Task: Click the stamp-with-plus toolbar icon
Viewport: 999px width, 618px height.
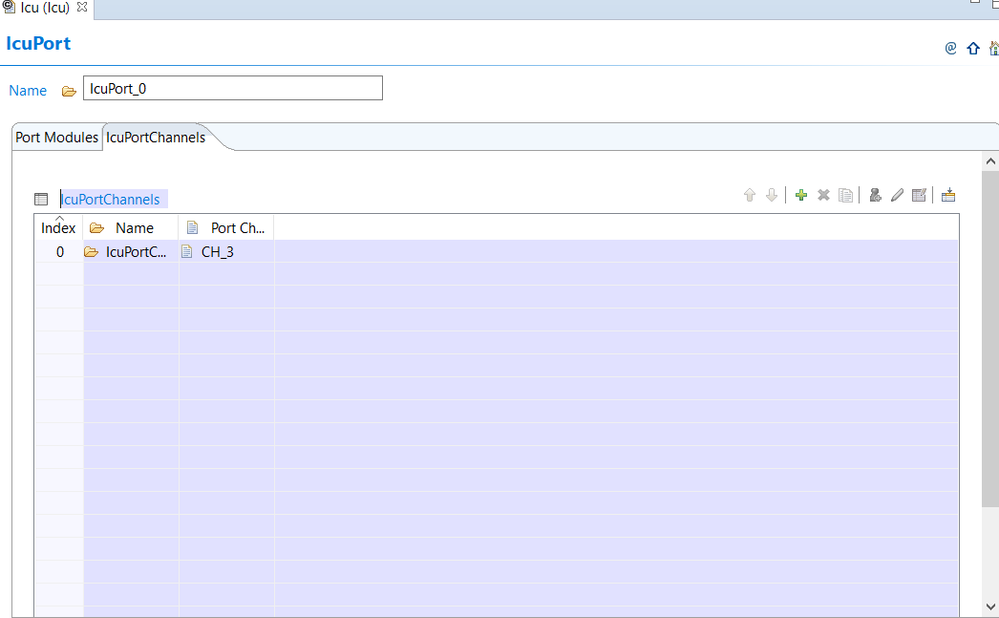Action: click(x=875, y=195)
